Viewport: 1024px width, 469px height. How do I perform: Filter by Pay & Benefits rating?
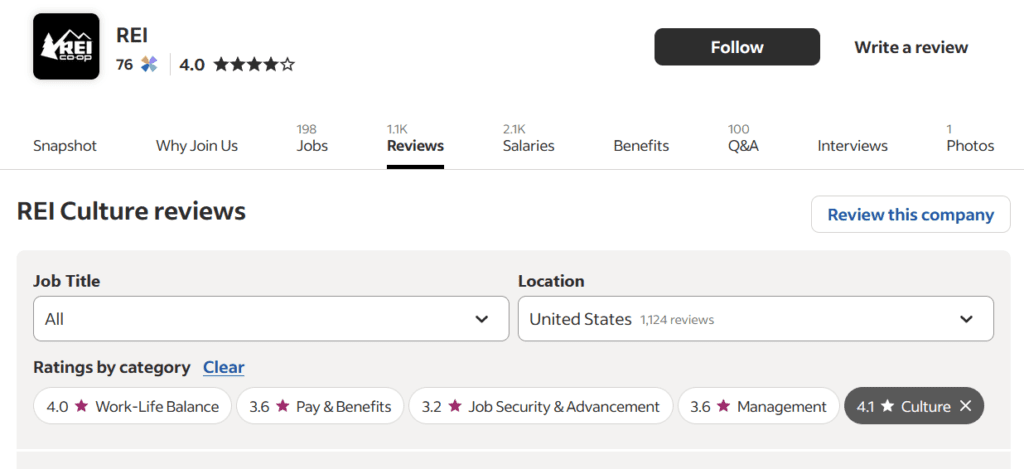pos(320,406)
